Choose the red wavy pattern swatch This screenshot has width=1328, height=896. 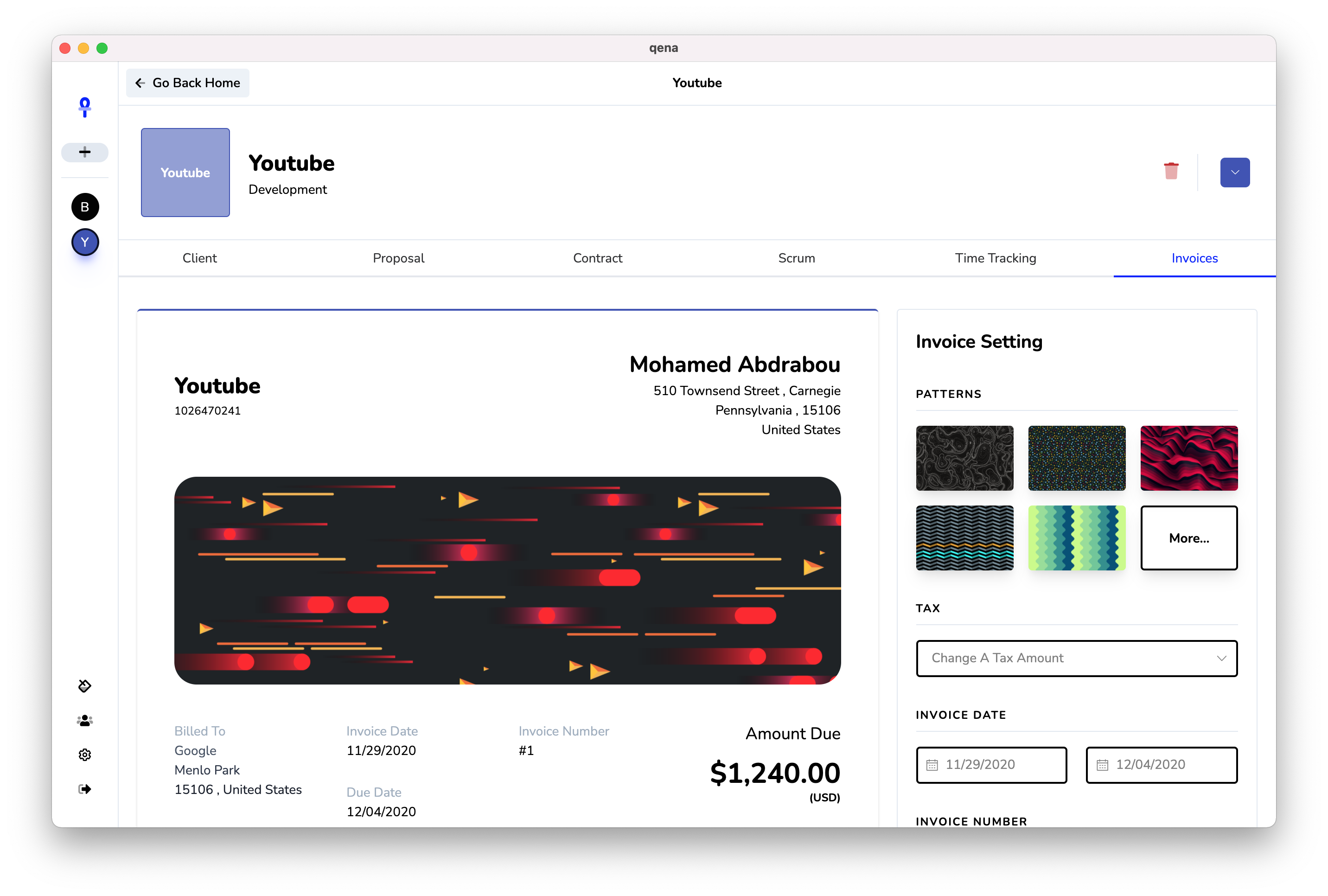point(1188,458)
